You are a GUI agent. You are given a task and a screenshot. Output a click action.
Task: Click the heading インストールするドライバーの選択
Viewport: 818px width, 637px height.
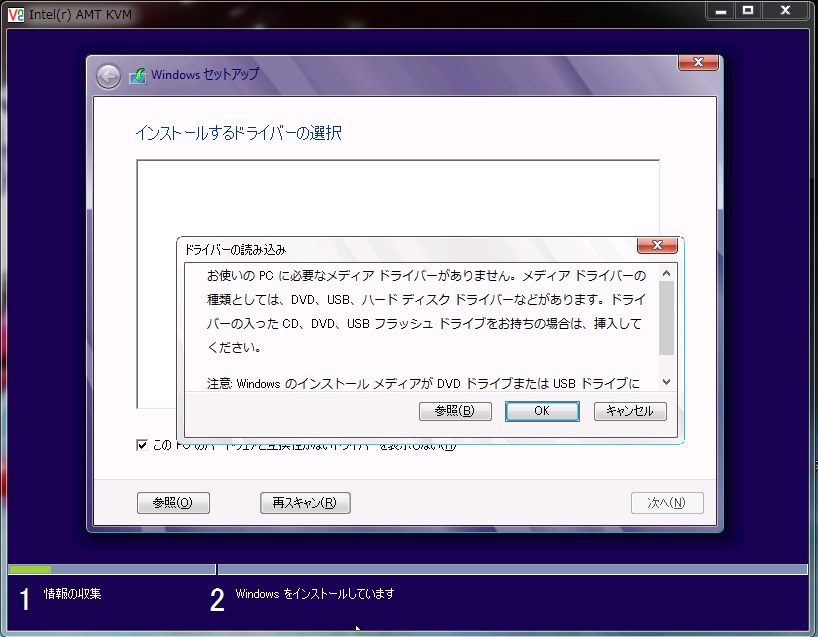coord(238,133)
